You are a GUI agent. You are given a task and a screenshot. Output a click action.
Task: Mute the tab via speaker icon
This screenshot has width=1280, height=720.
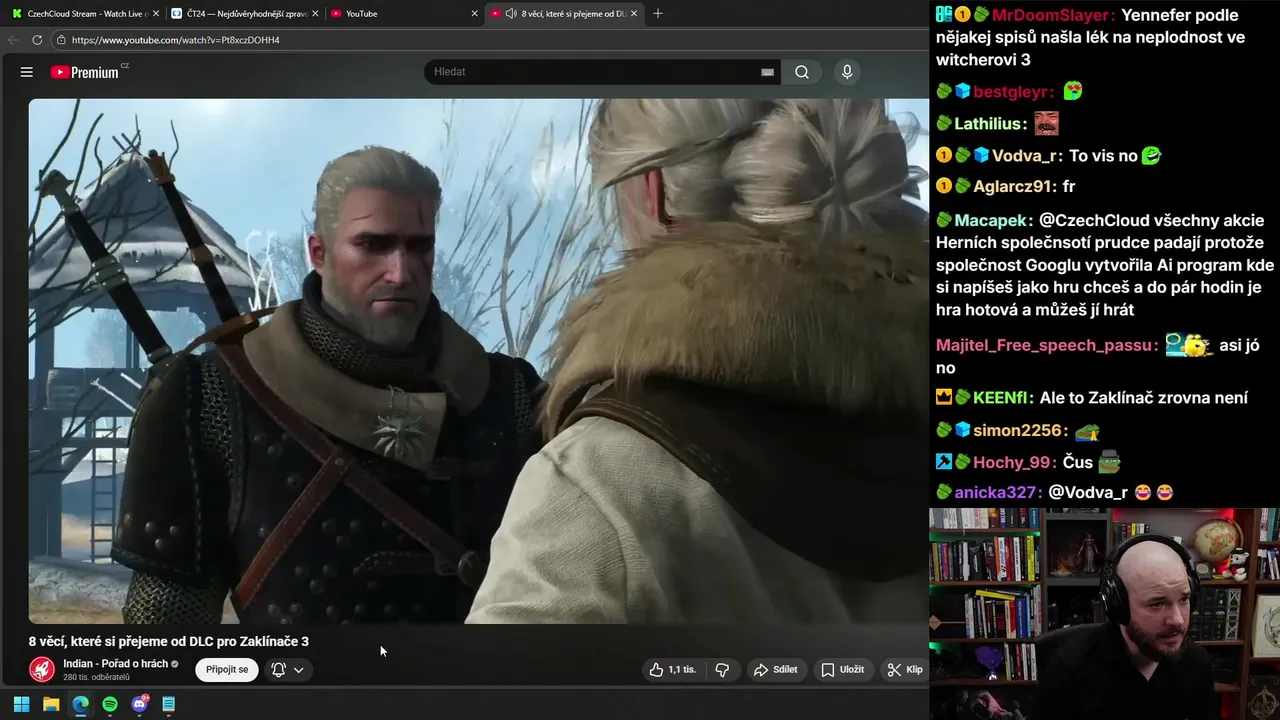click(511, 14)
